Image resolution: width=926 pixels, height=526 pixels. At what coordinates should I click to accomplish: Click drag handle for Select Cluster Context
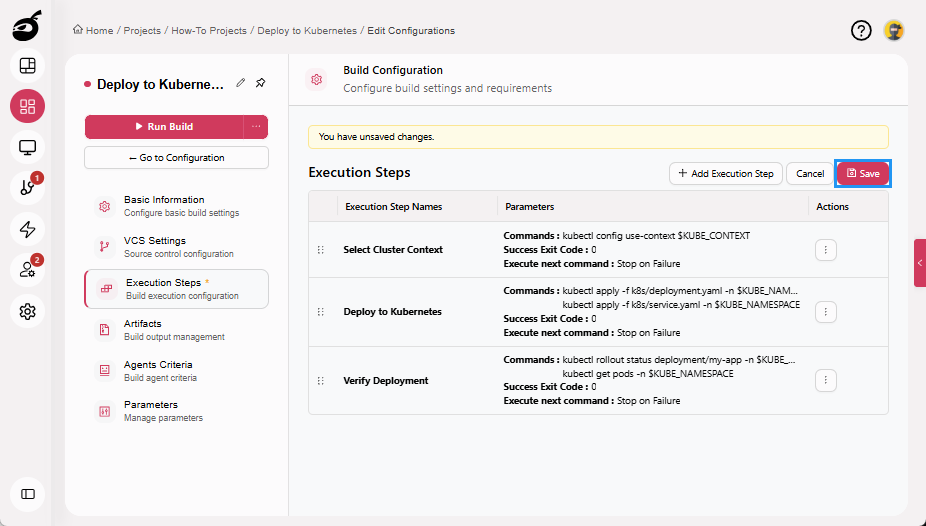(x=321, y=250)
